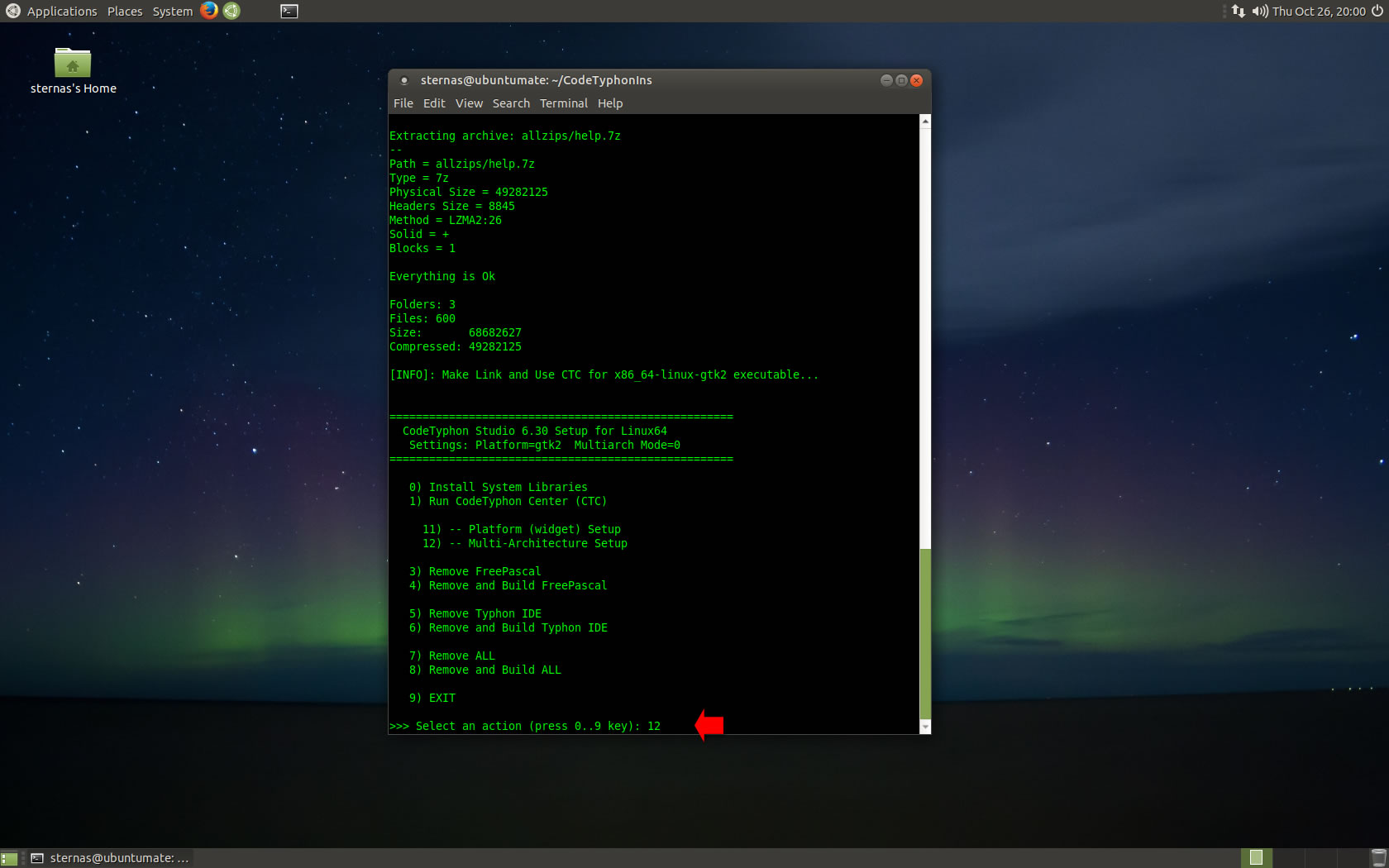The width and height of the screenshot is (1389, 868).
Task: Click the 'Method = LZMA2:26' line
Action: (446, 221)
